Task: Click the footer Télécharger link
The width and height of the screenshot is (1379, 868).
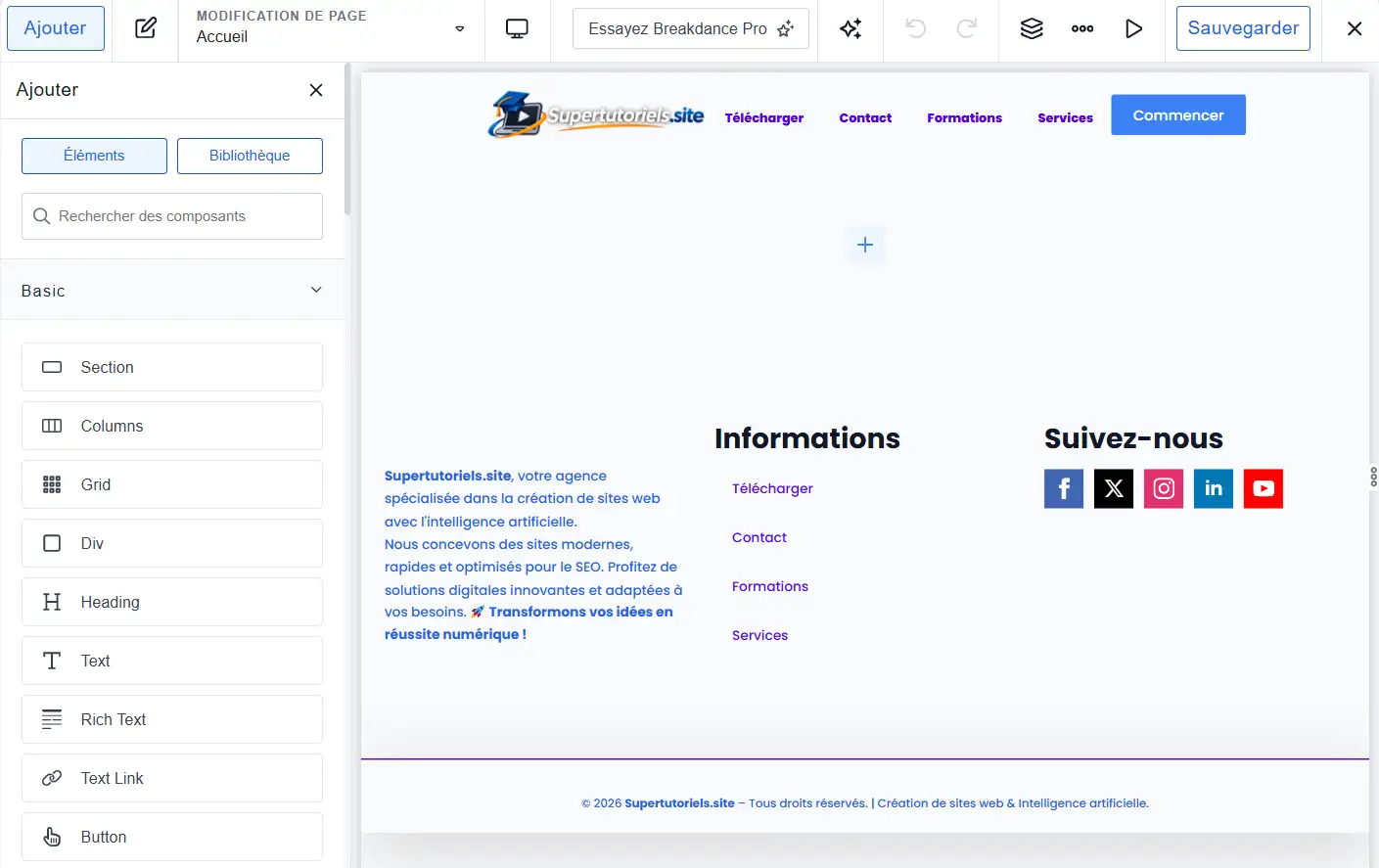Action: click(772, 488)
